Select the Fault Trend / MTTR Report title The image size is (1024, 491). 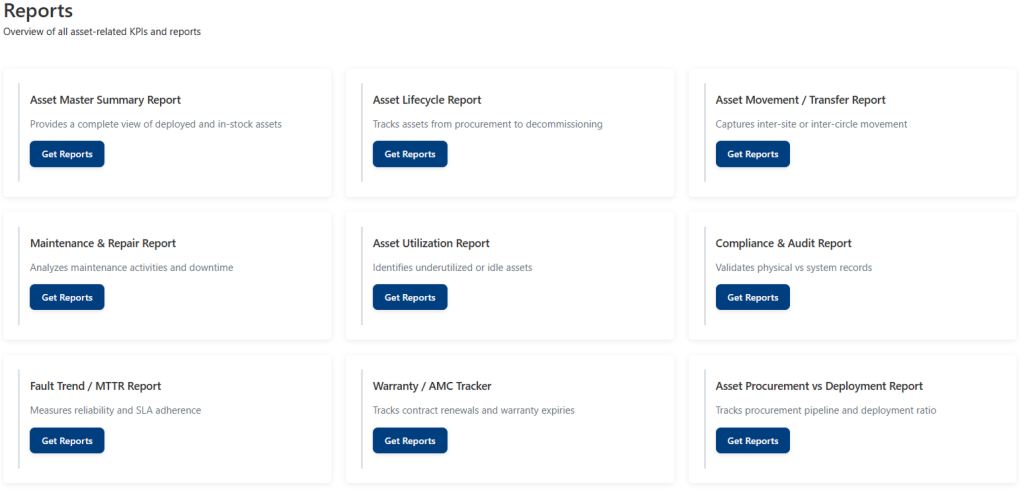(95, 386)
